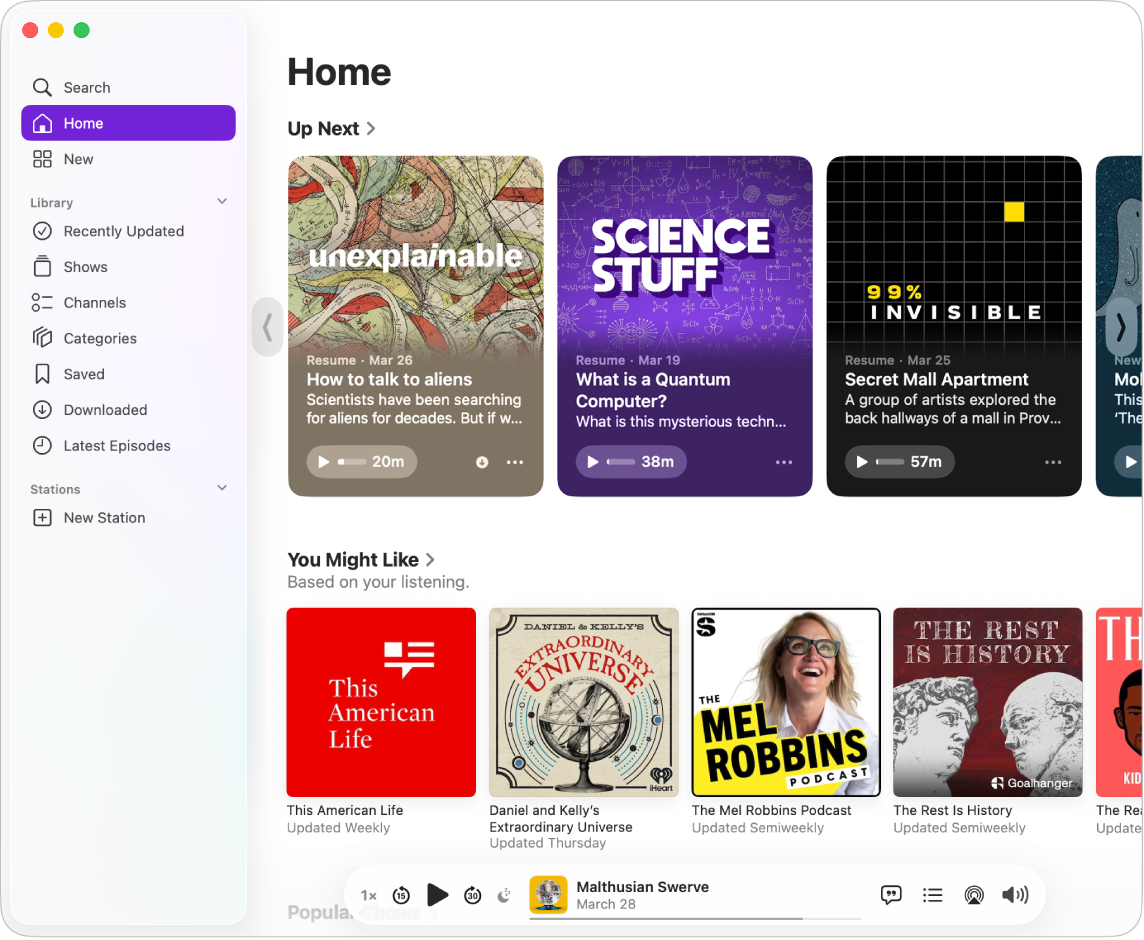
Task: Open AirPlay output options
Action: tap(973, 895)
